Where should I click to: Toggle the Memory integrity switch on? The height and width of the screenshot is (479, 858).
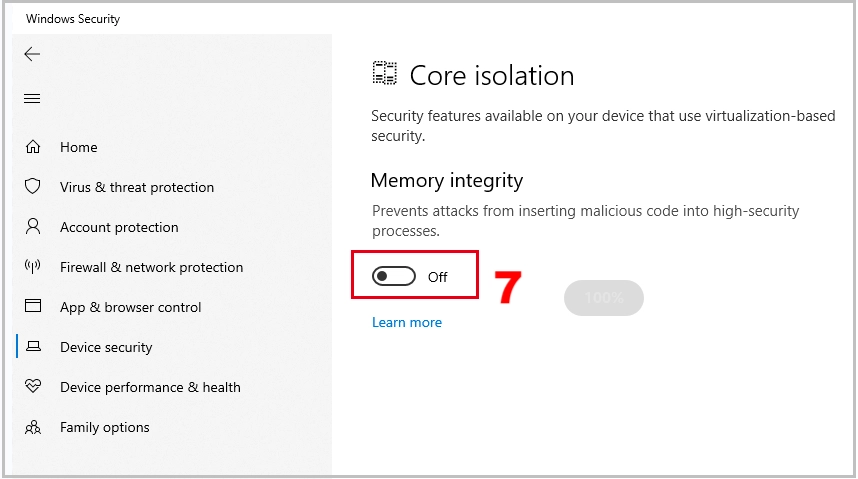[x=394, y=276]
